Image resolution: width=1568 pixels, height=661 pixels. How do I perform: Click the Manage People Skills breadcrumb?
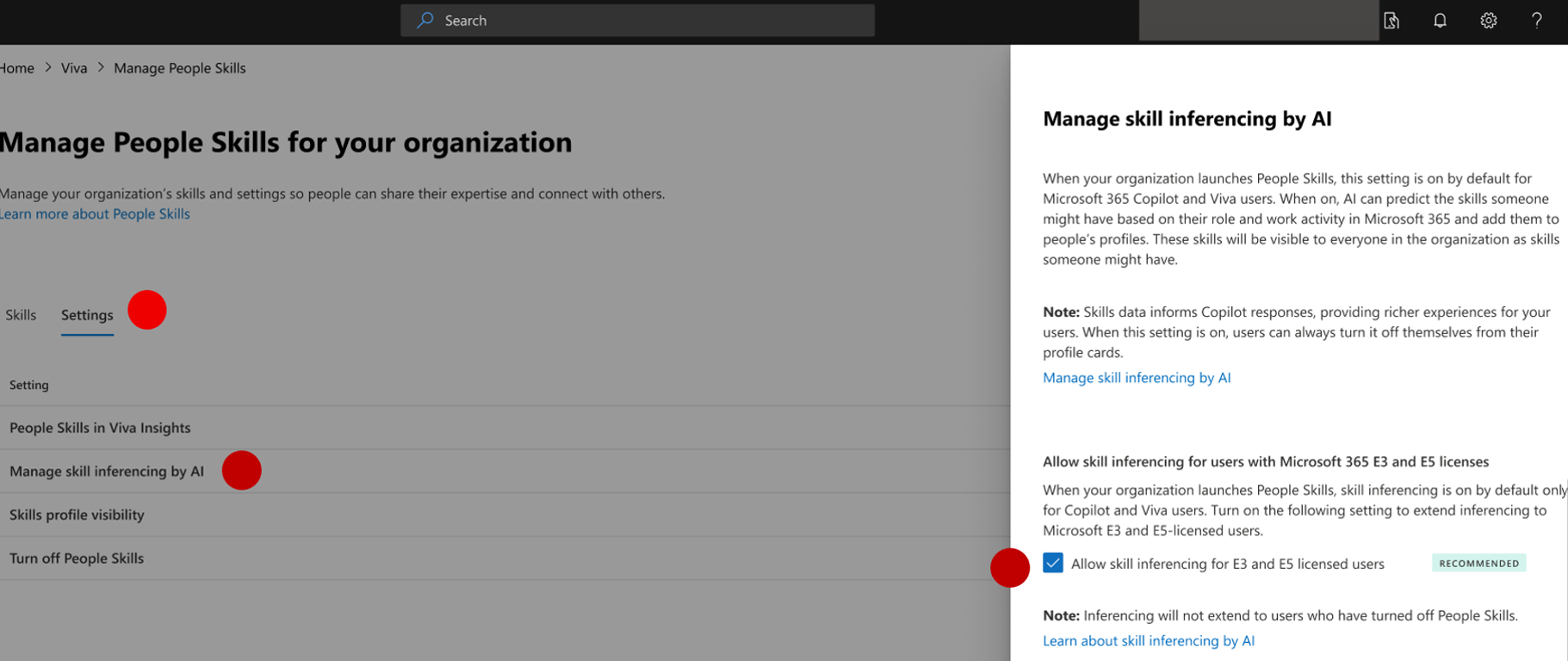pos(179,68)
